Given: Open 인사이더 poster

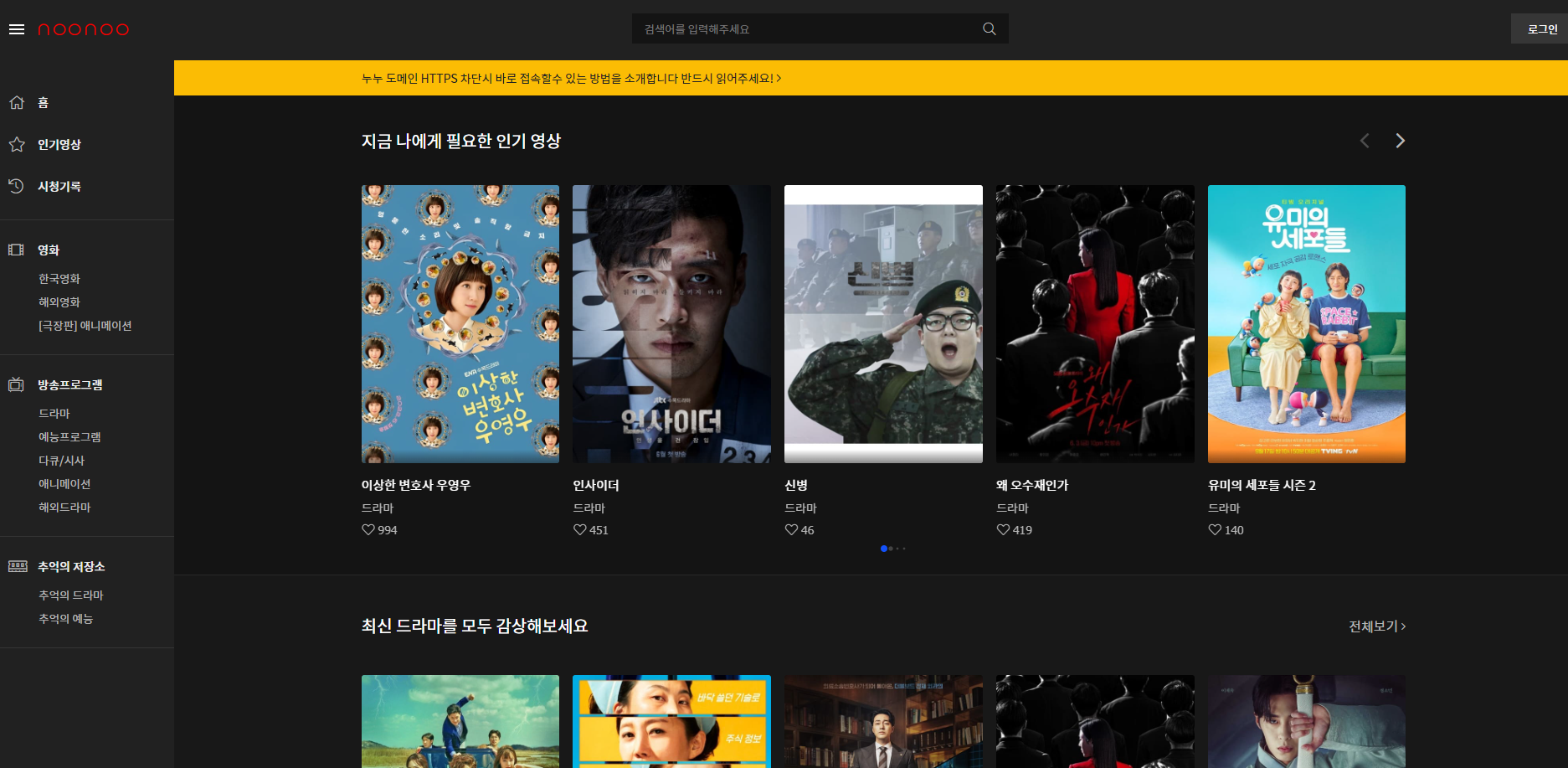Looking at the screenshot, I should click(671, 323).
